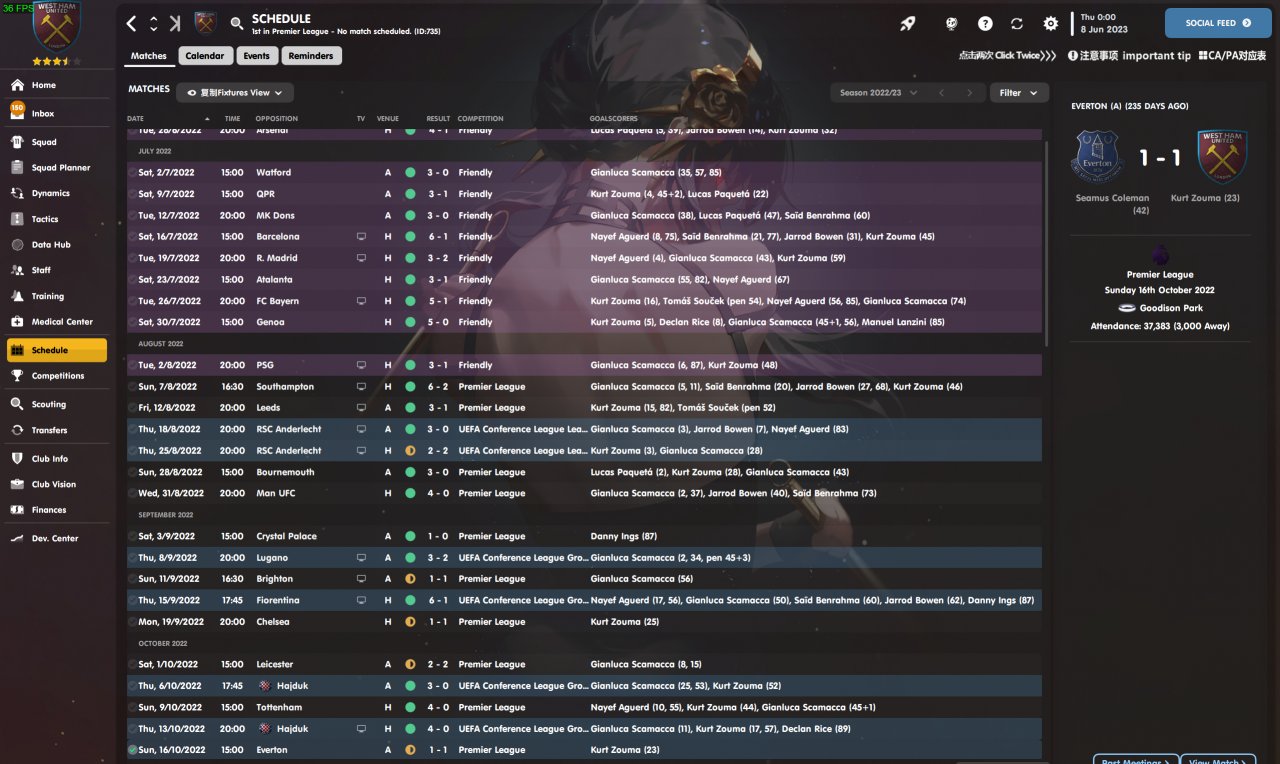The width and height of the screenshot is (1280, 764).
Task: Open Competitions in the sidebar
Action: [55, 376]
